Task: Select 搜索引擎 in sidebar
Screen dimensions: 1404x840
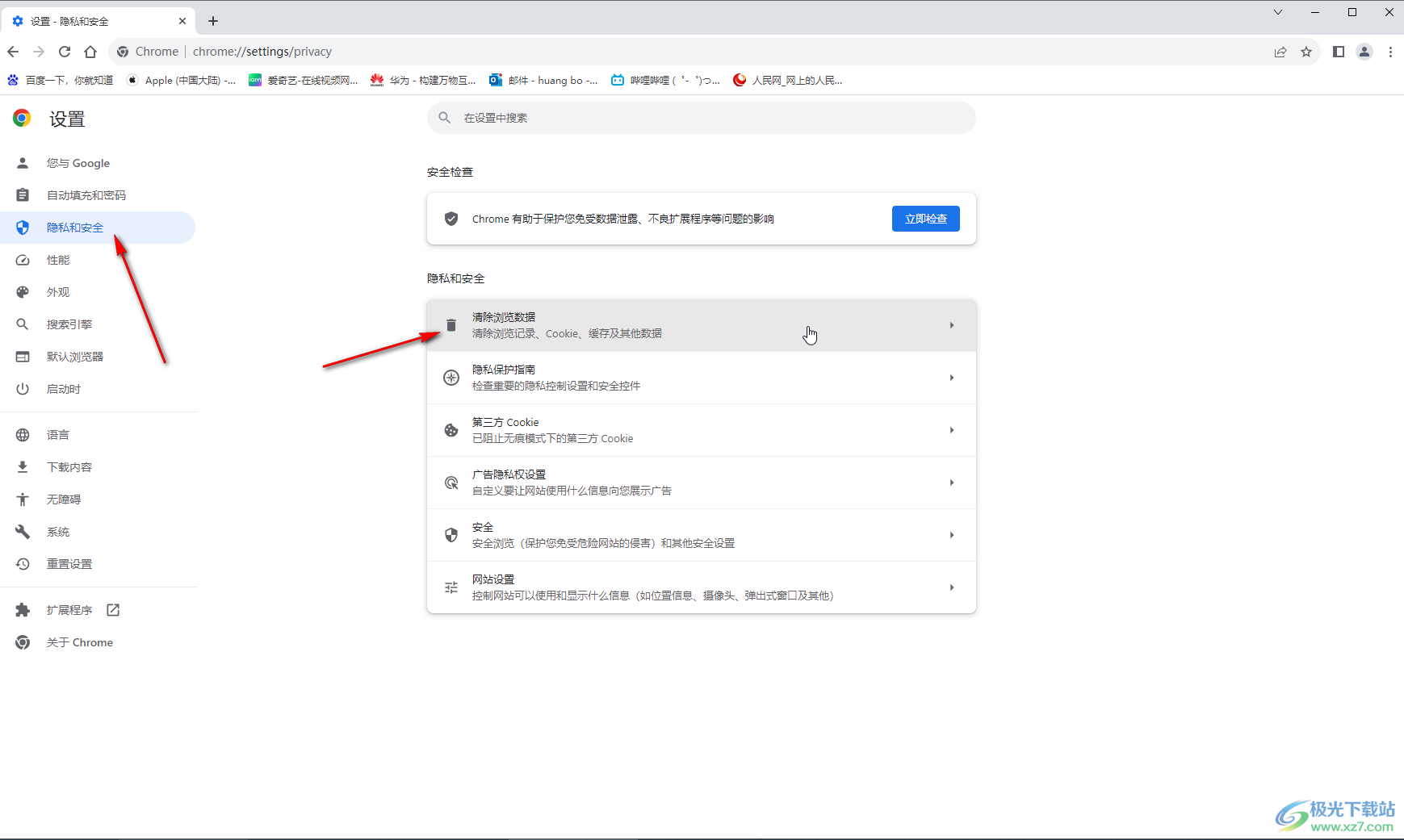Action: (x=98, y=324)
